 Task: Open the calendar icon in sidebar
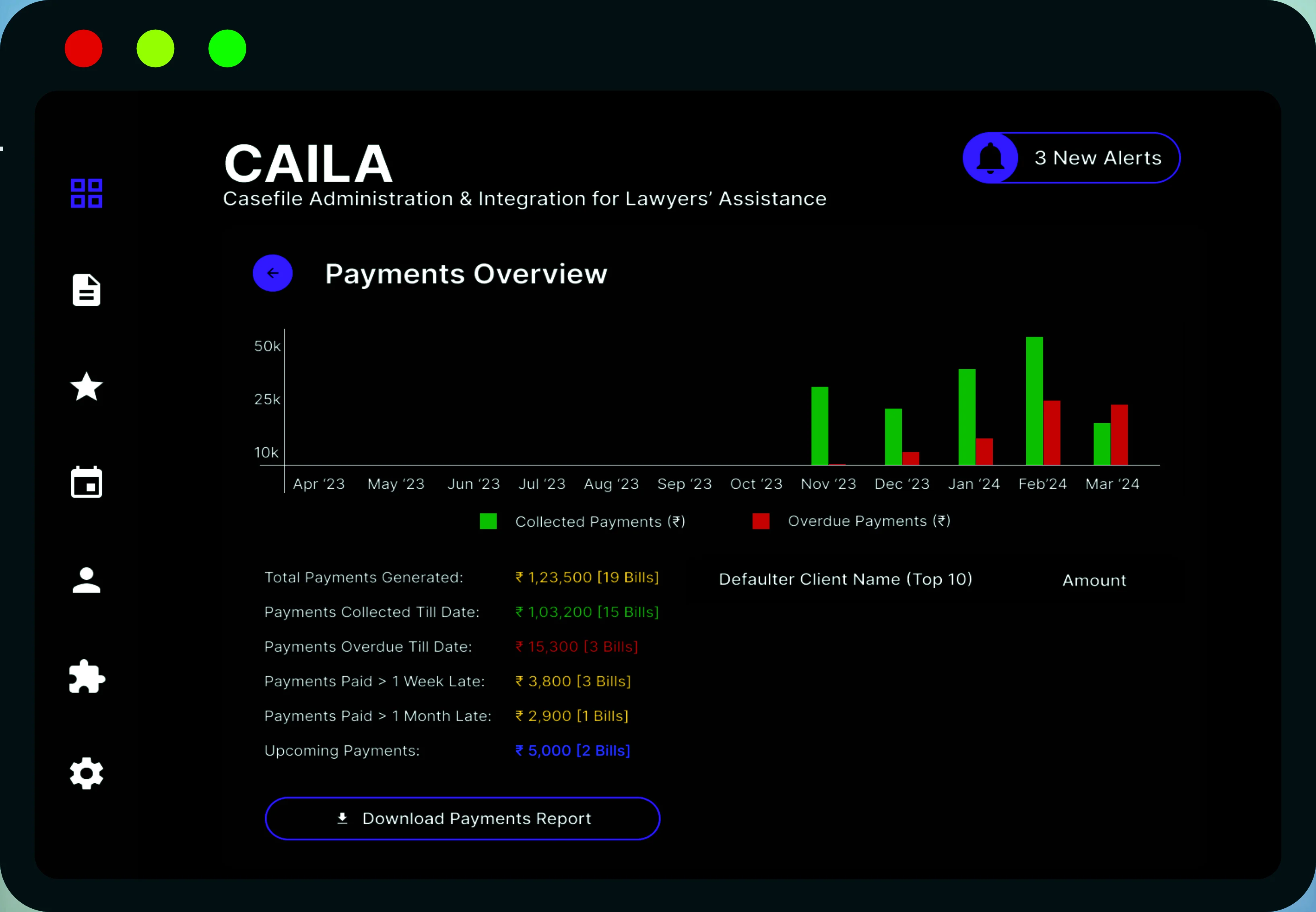[86, 482]
